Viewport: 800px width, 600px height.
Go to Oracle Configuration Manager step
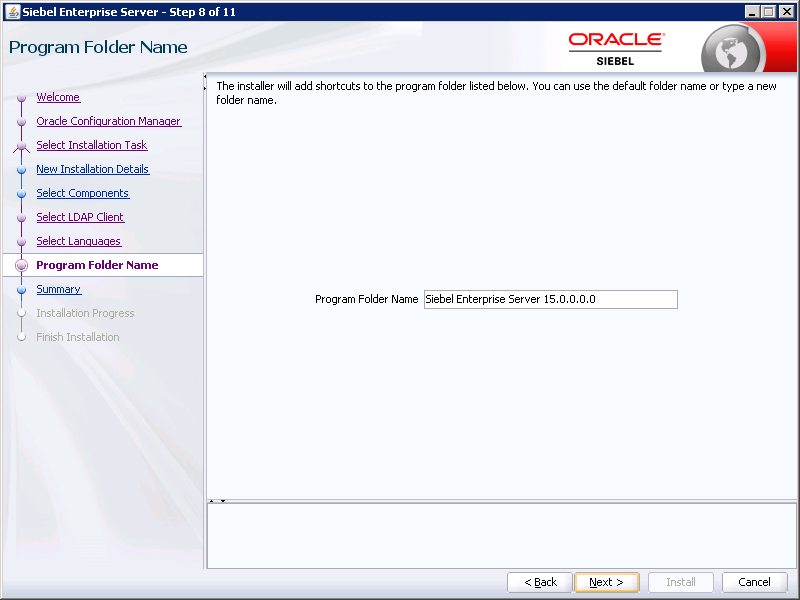click(x=109, y=121)
